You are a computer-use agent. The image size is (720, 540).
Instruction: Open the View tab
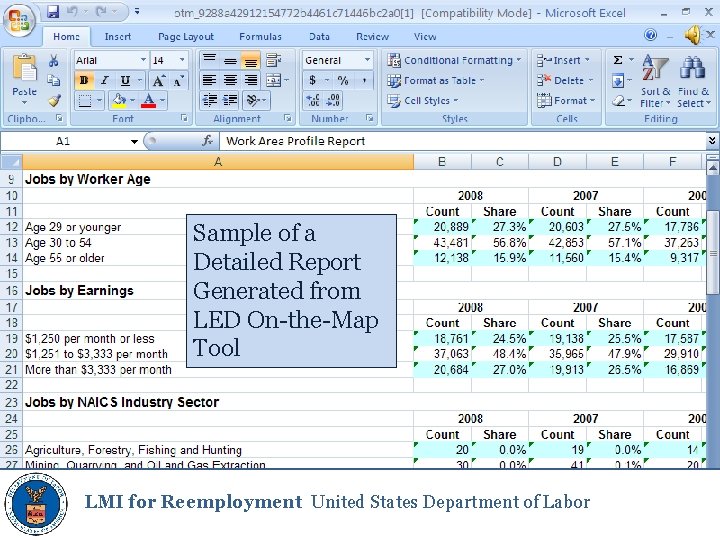point(425,36)
